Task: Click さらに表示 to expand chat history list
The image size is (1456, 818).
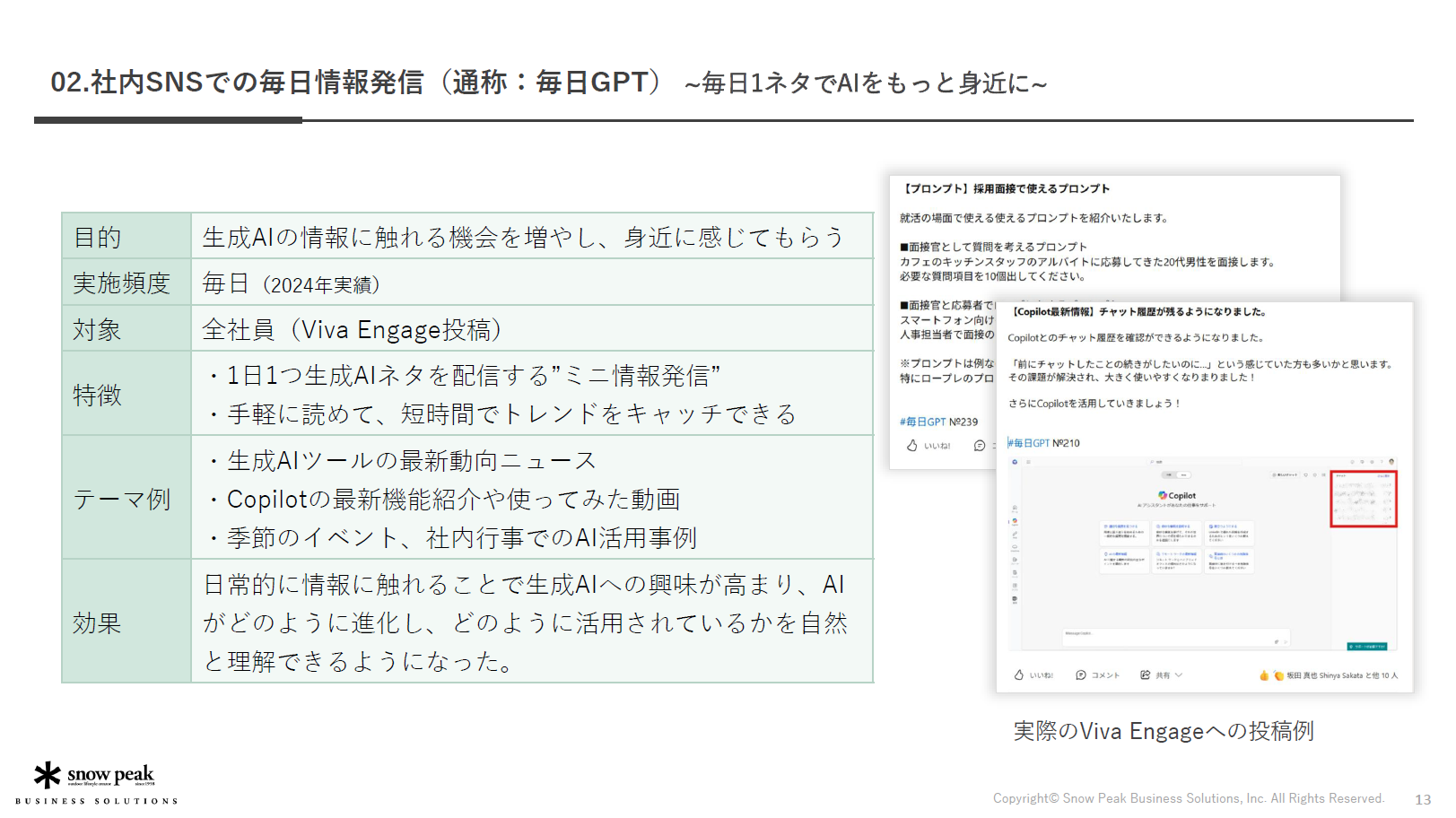Action: click(1382, 475)
